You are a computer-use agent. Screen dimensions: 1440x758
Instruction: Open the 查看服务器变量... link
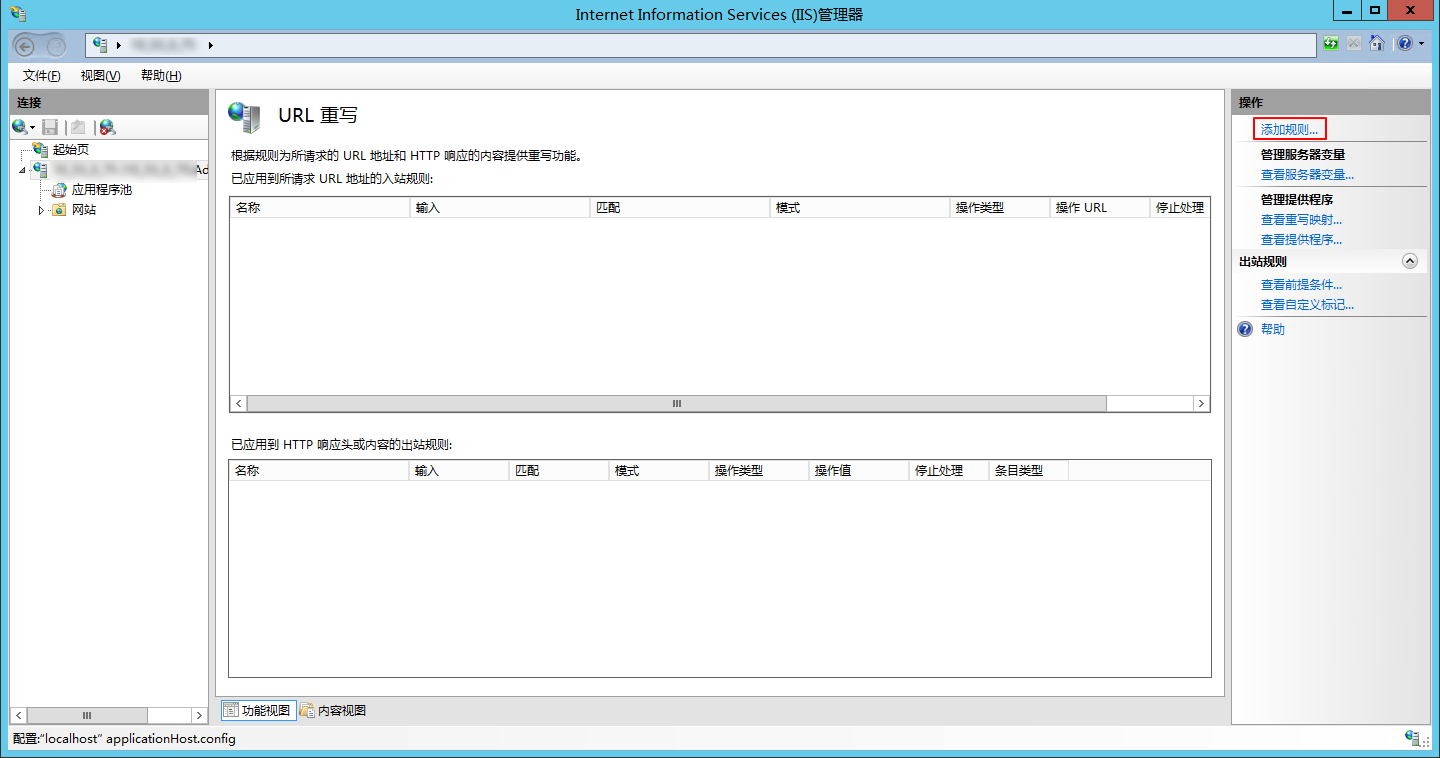click(x=1307, y=174)
